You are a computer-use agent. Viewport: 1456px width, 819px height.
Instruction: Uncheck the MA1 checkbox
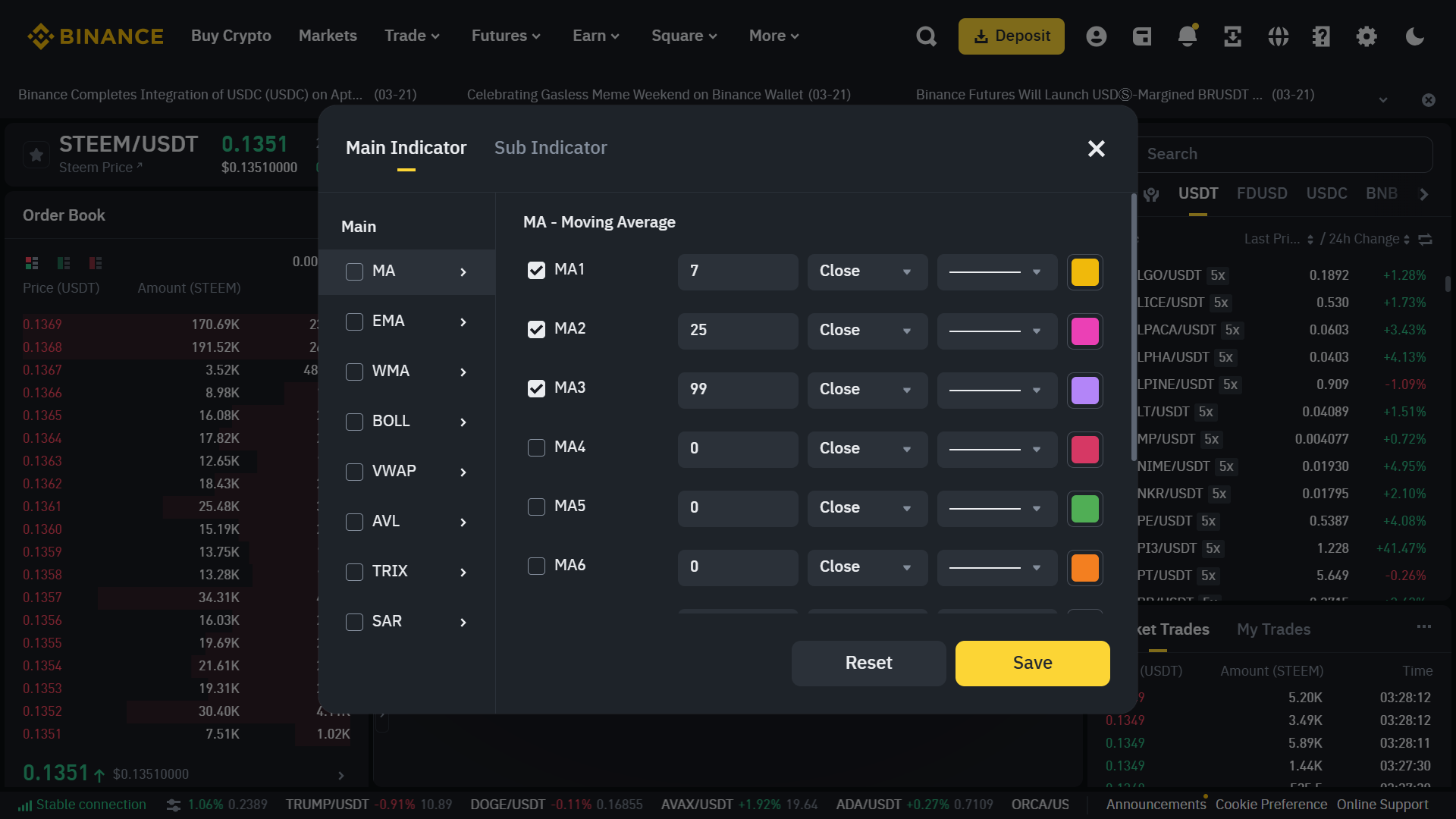point(536,271)
